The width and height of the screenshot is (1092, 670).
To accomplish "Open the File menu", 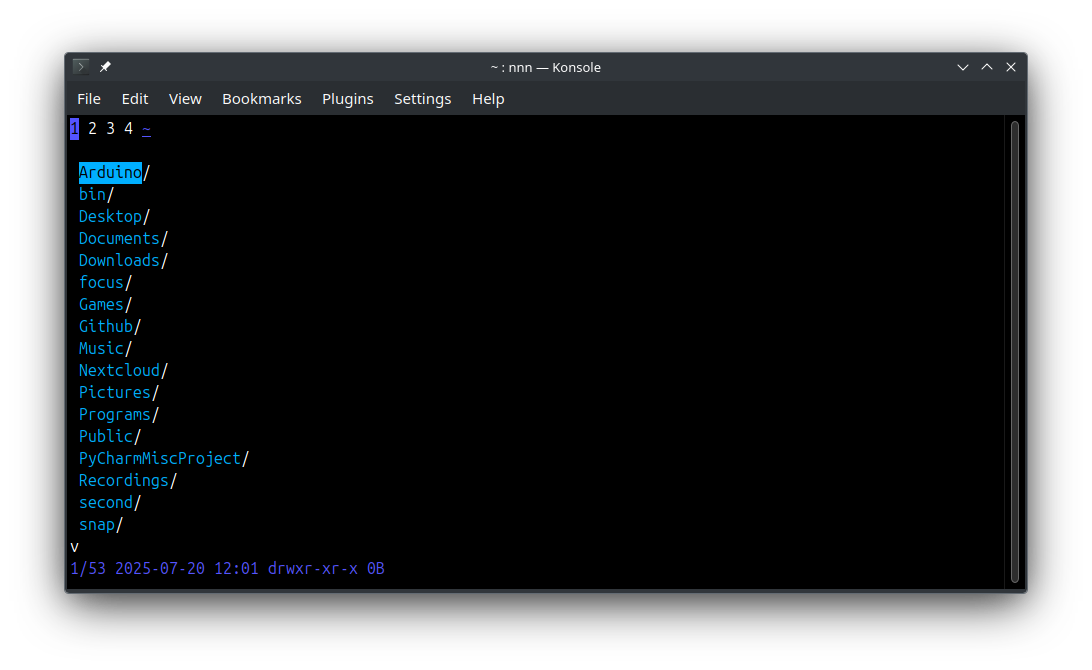I will (x=88, y=99).
